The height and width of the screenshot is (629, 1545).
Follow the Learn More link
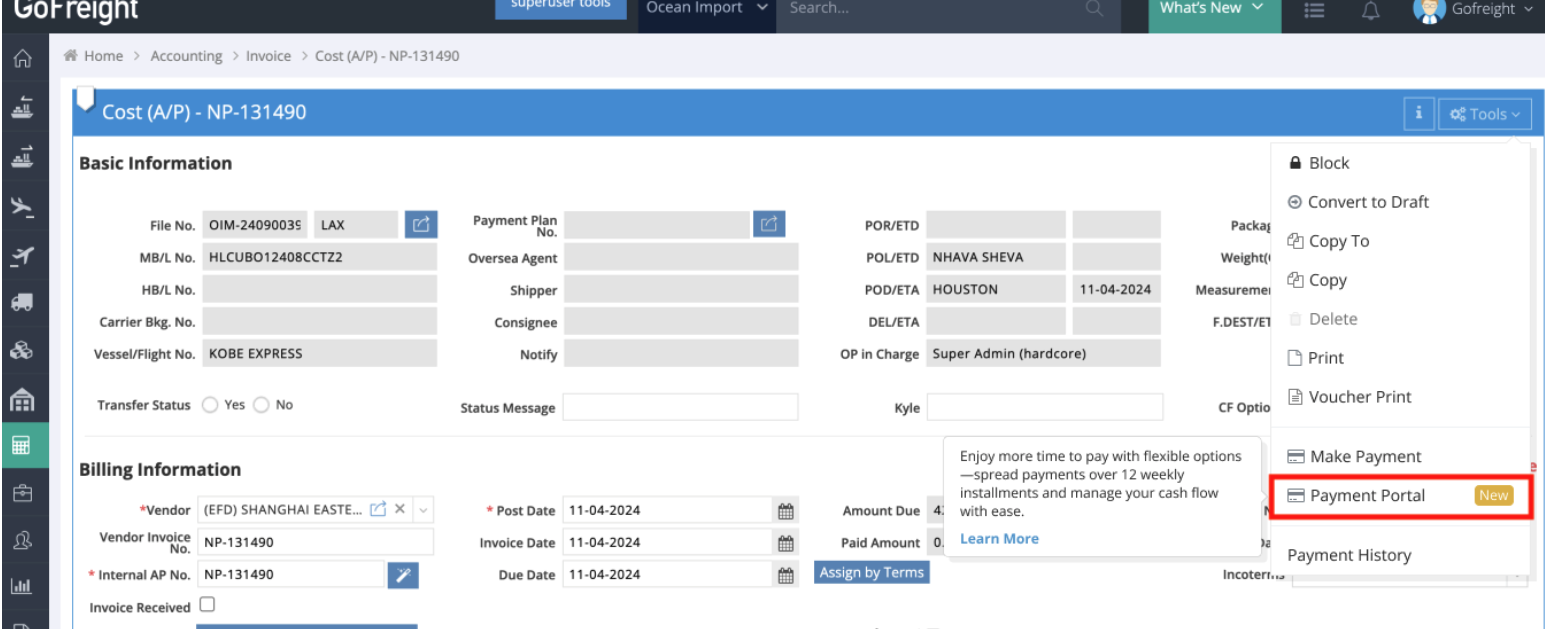point(998,539)
